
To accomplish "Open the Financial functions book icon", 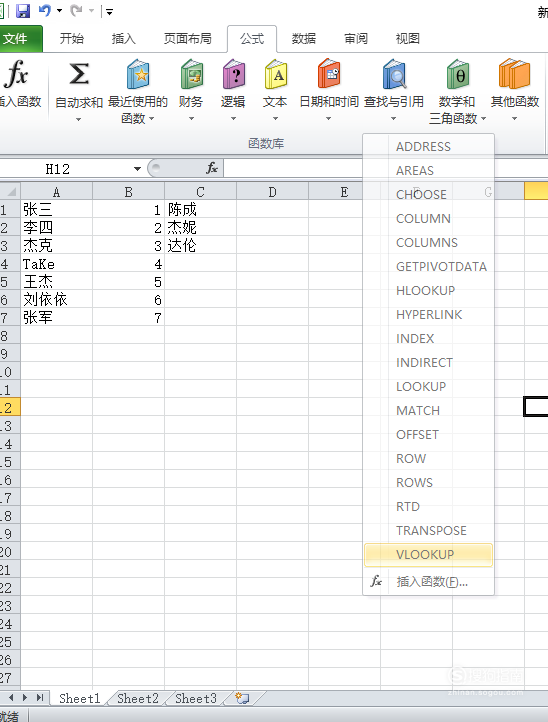I will click(192, 74).
